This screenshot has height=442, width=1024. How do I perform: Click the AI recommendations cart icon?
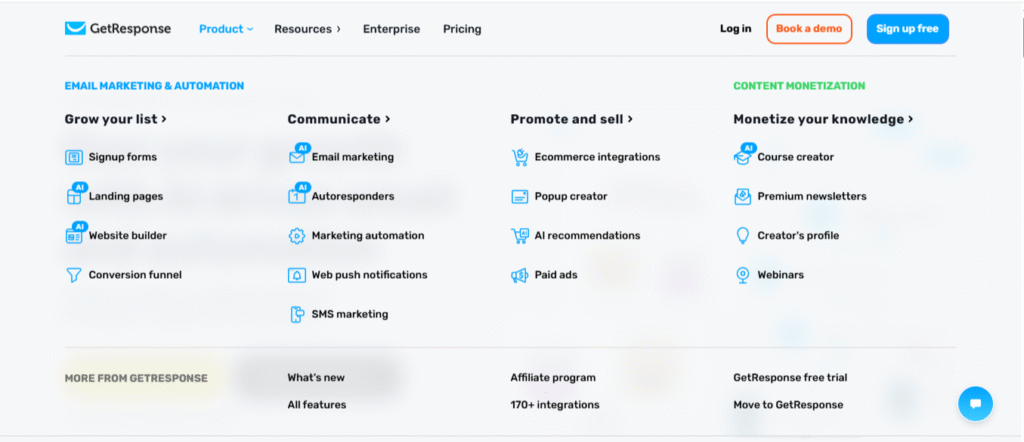pyautogui.click(x=519, y=236)
